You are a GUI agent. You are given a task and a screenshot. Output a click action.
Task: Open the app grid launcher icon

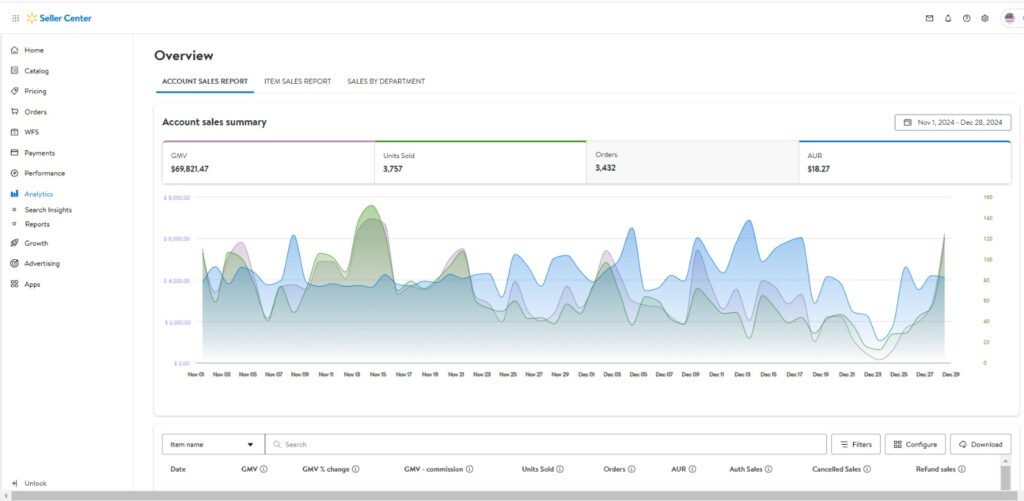point(15,18)
